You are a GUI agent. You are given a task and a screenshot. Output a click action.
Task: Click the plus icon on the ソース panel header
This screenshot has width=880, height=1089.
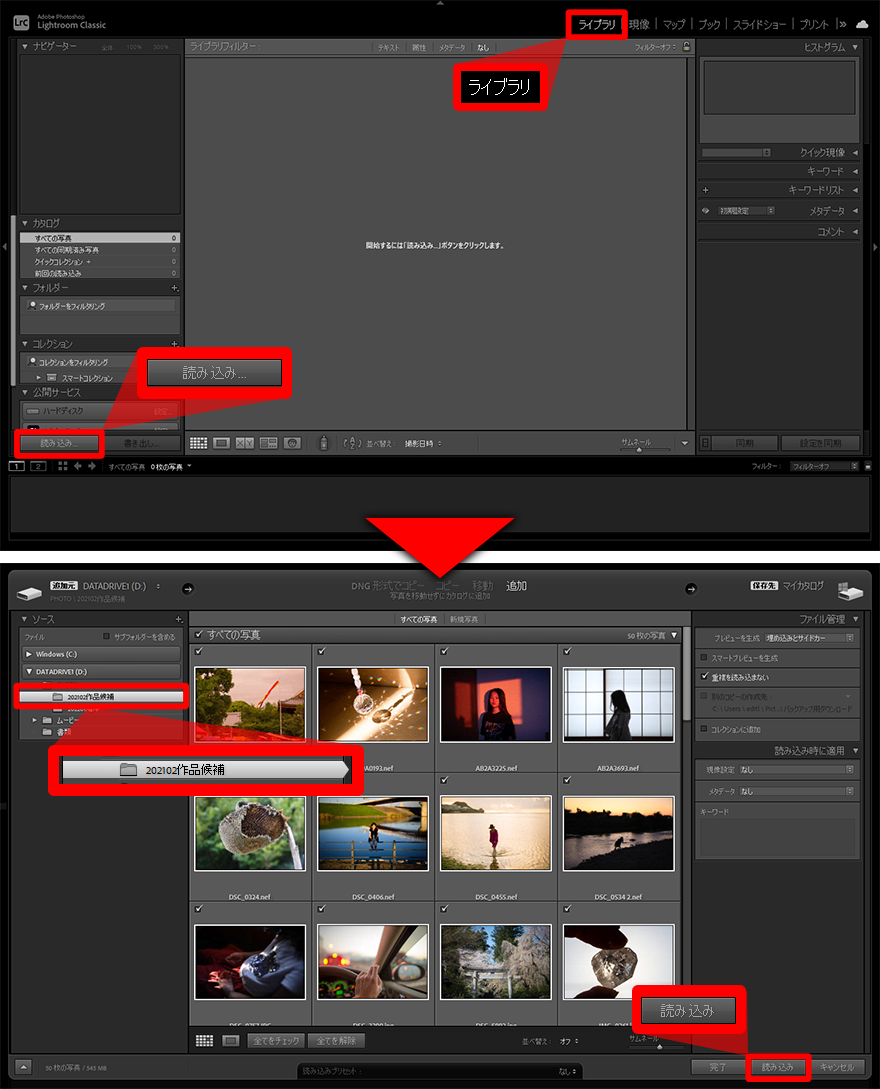click(x=178, y=620)
